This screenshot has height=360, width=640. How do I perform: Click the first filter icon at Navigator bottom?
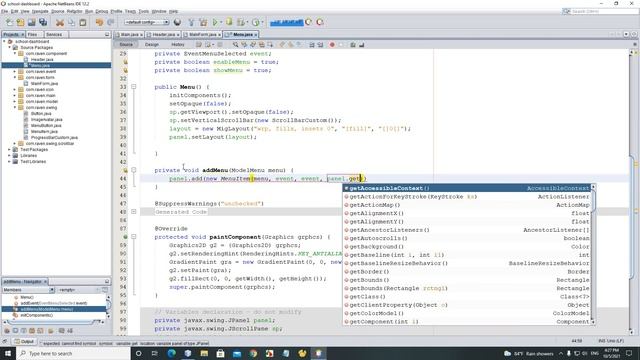[x=7, y=331]
